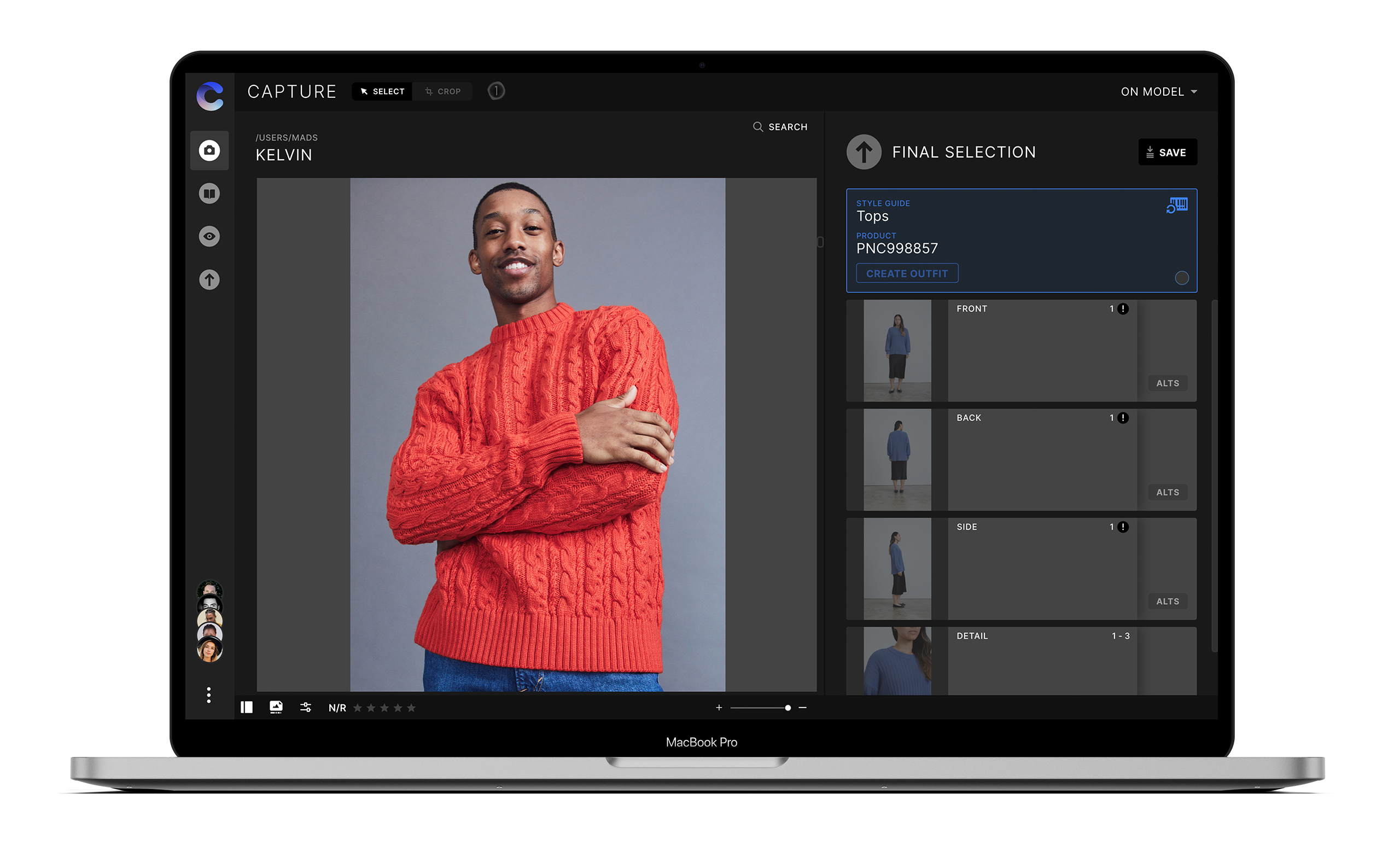Toggle the sidebar panel layout icon
The height and width of the screenshot is (846, 1400).
pos(246,707)
